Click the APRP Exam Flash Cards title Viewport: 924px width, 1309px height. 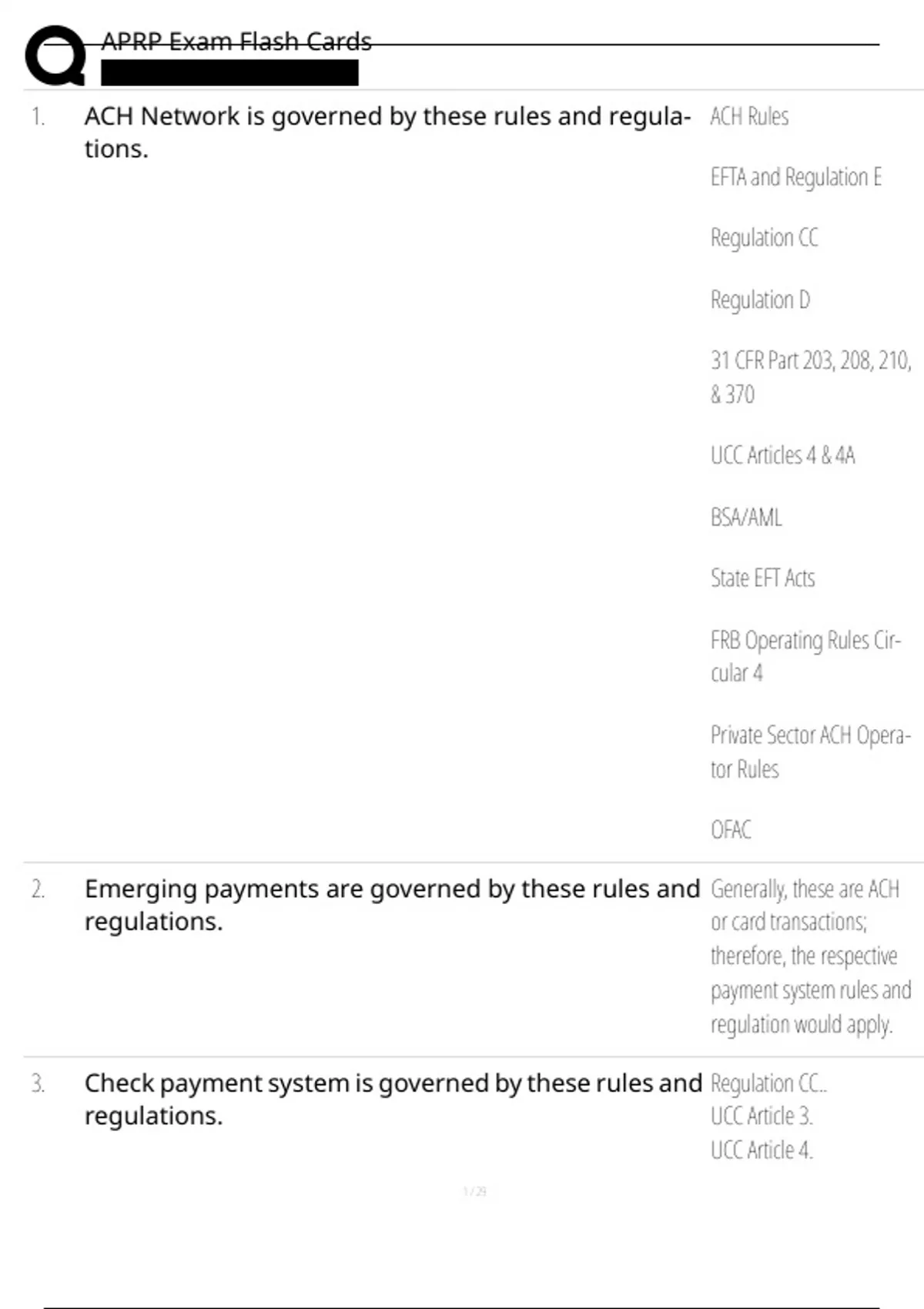pyautogui.click(x=236, y=42)
